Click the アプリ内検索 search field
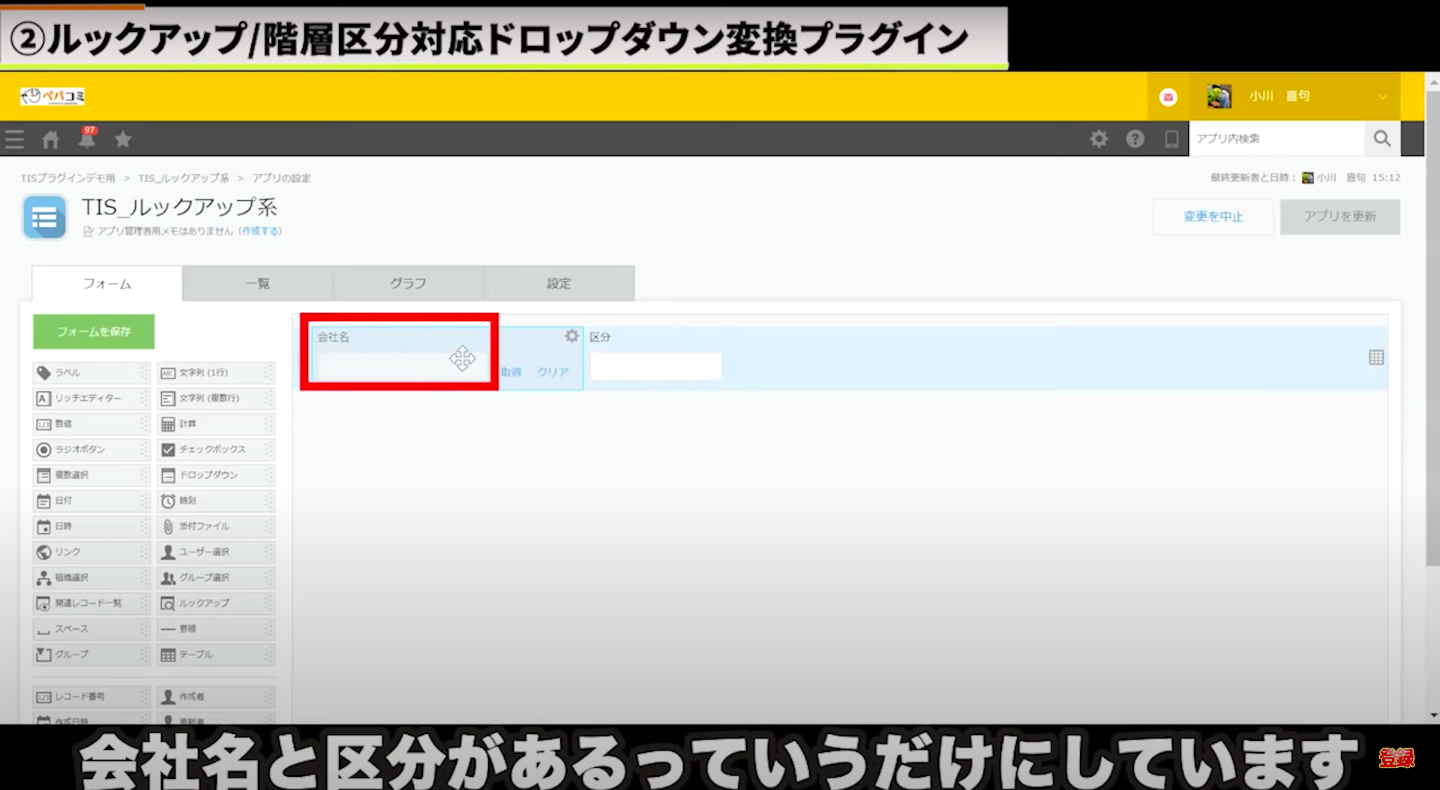1440x790 pixels. (x=1276, y=139)
